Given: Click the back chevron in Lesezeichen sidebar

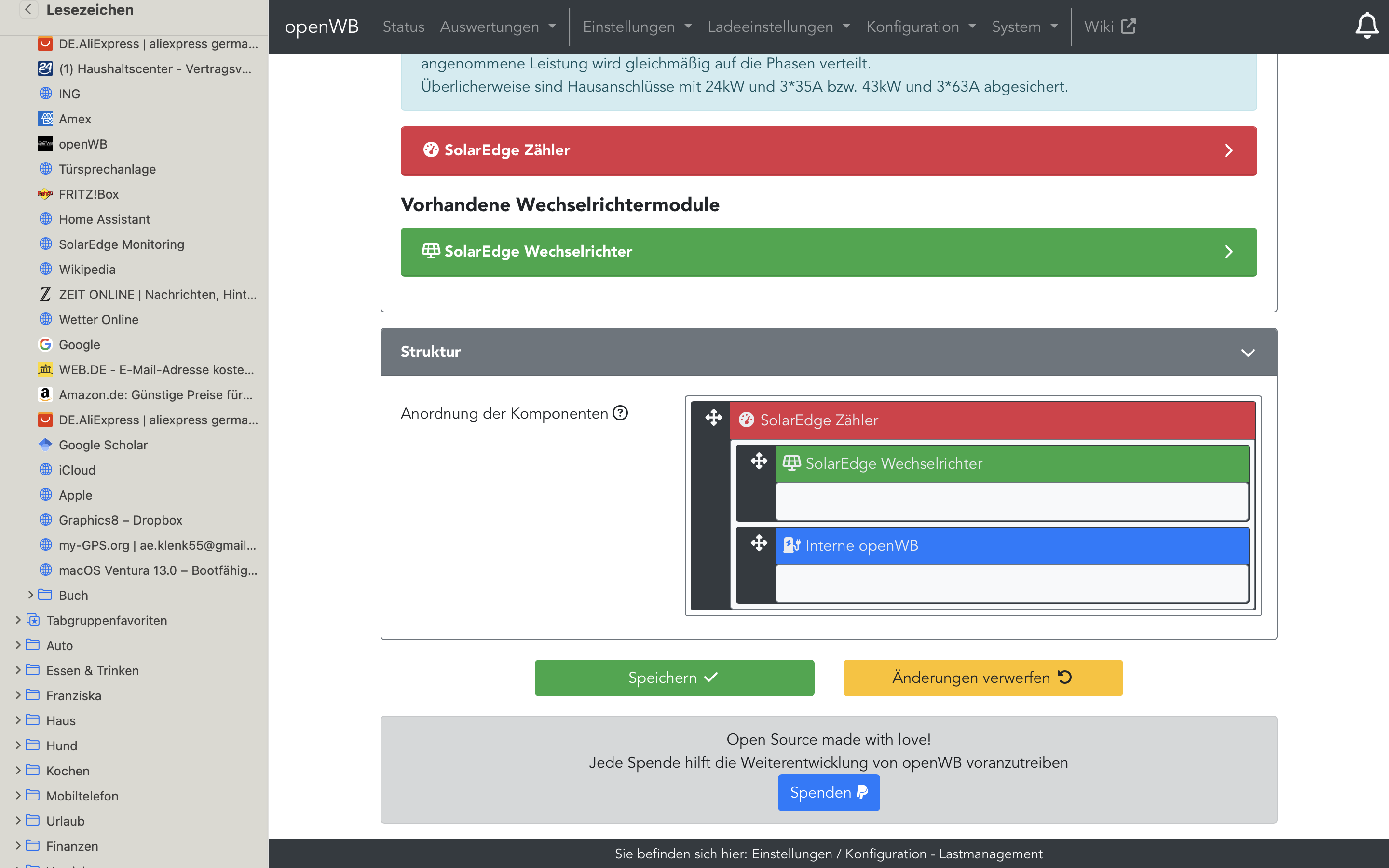Looking at the screenshot, I should [28, 9].
